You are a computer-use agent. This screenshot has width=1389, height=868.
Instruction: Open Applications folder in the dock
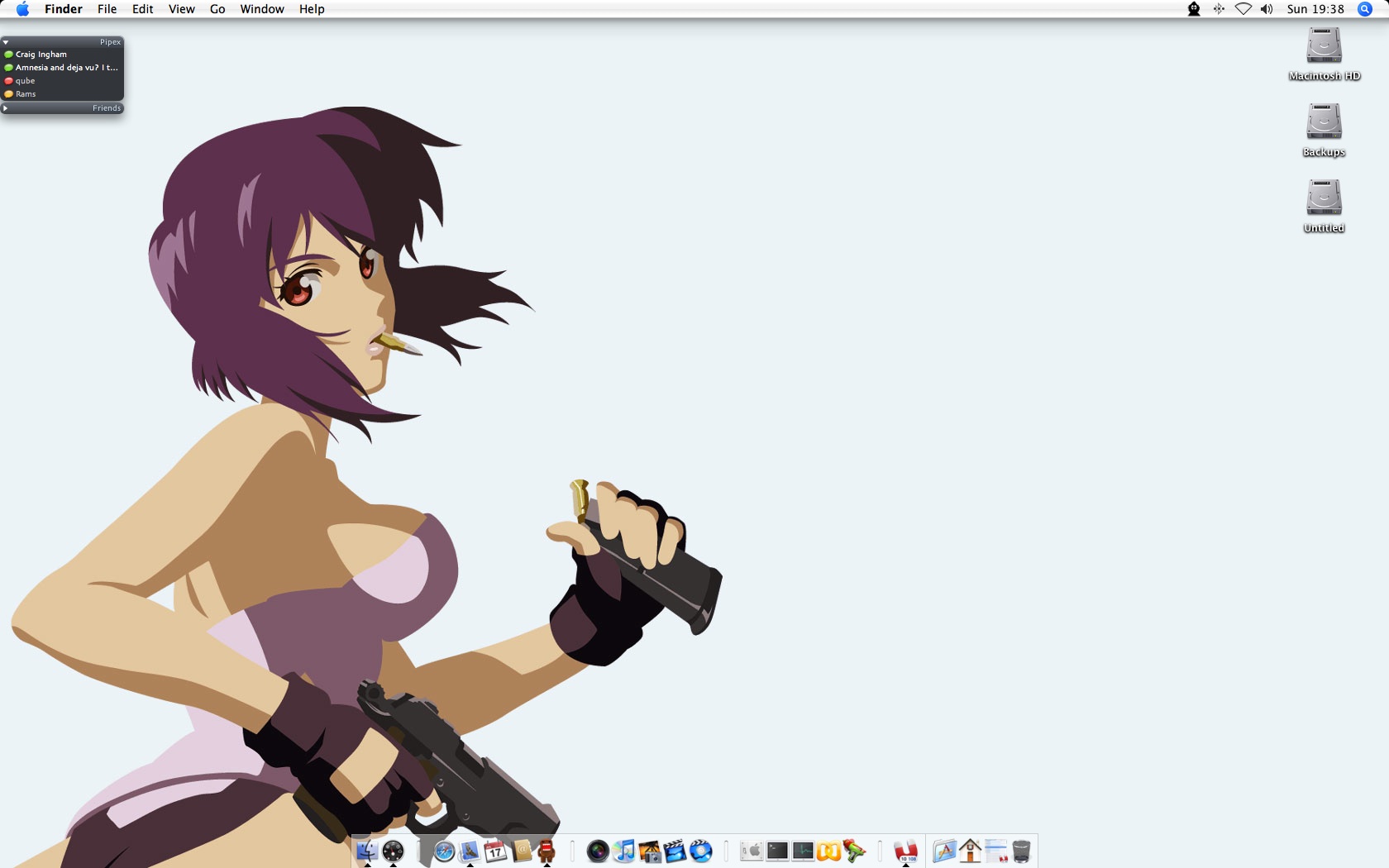click(944, 851)
